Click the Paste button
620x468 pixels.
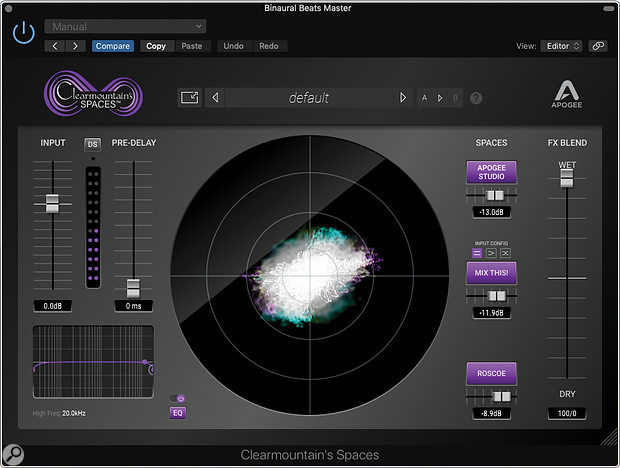pyautogui.click(x=192, y=46)
